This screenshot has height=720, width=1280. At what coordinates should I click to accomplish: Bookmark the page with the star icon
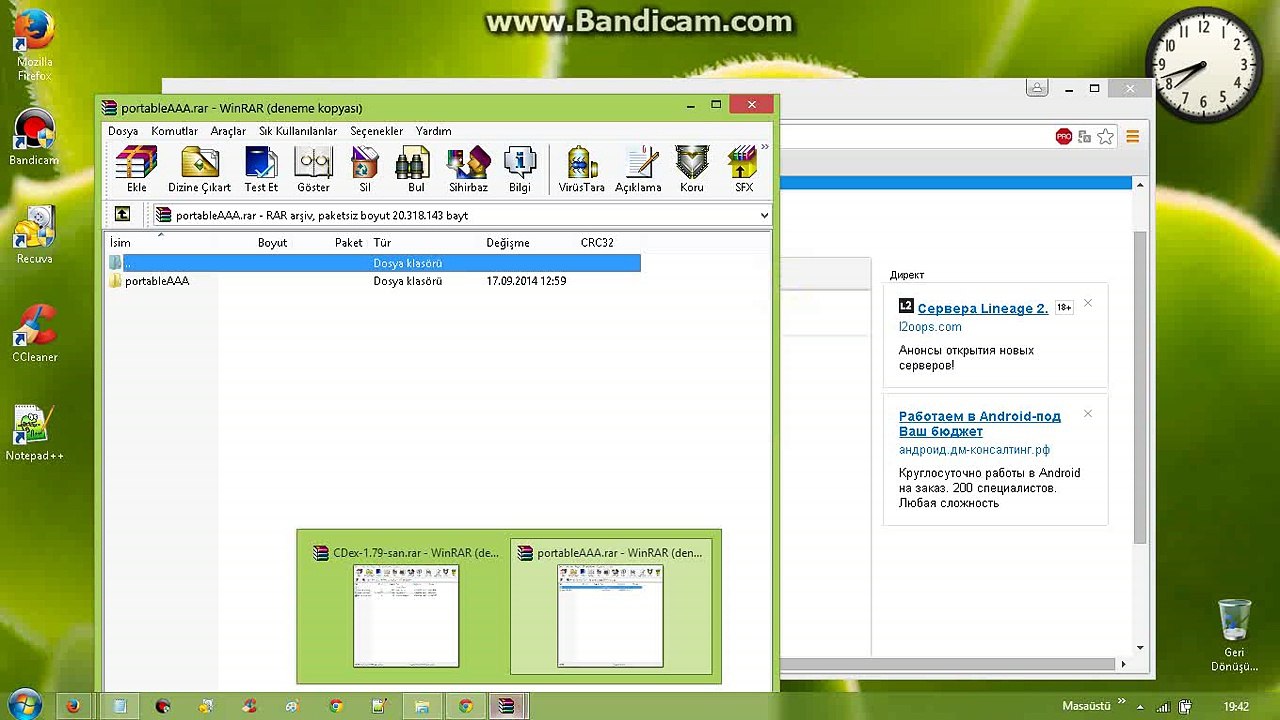1105,137
